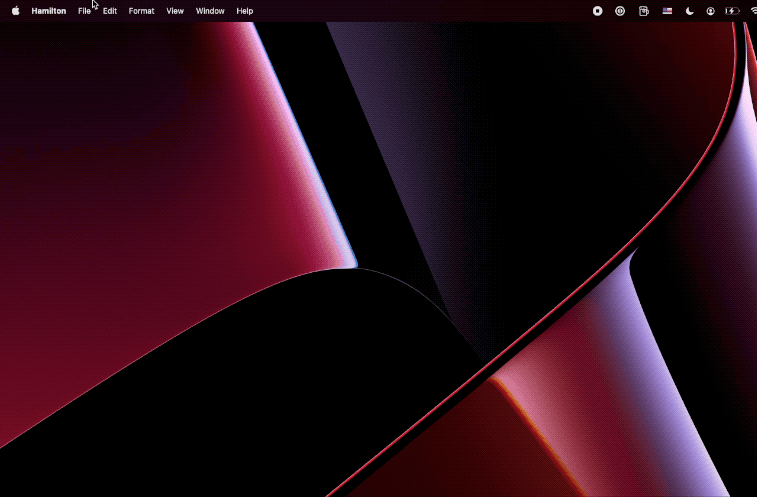The width and height of the screenshot is (757, 497).
Task: Open the Window menu
Action: [210, 11]
